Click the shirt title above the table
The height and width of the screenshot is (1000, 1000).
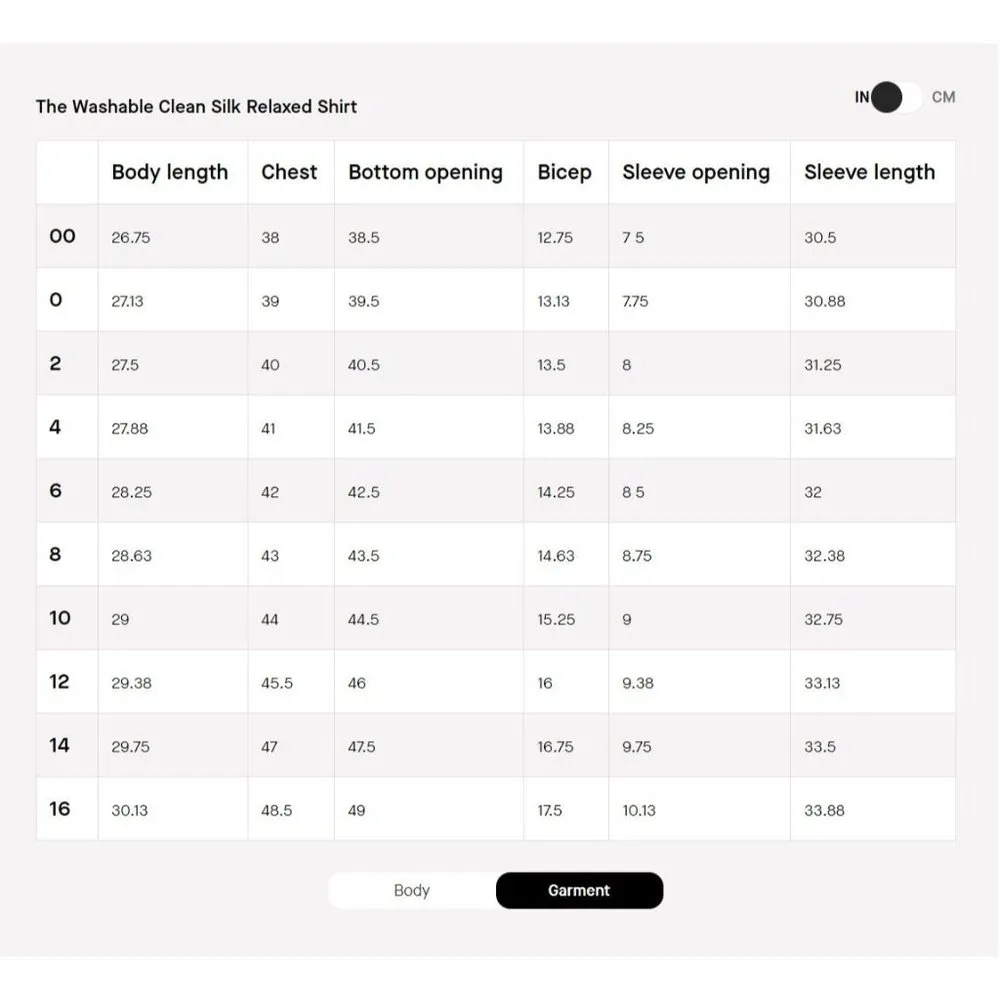pyautogui.click(x=196, y=106)
